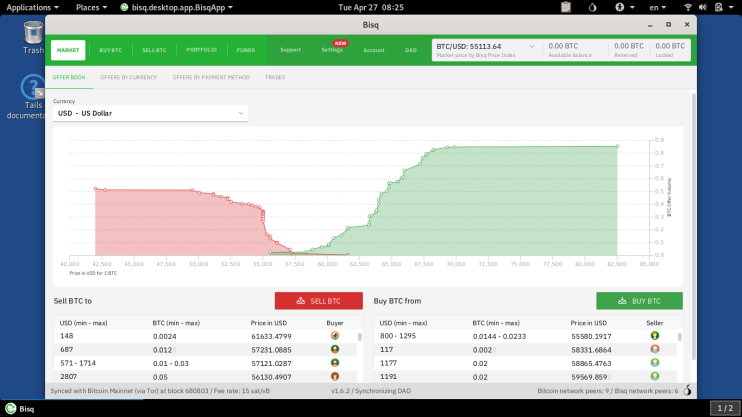
Task: Switch to Offers by Currency sub-tab
Action: pos(129,77)
